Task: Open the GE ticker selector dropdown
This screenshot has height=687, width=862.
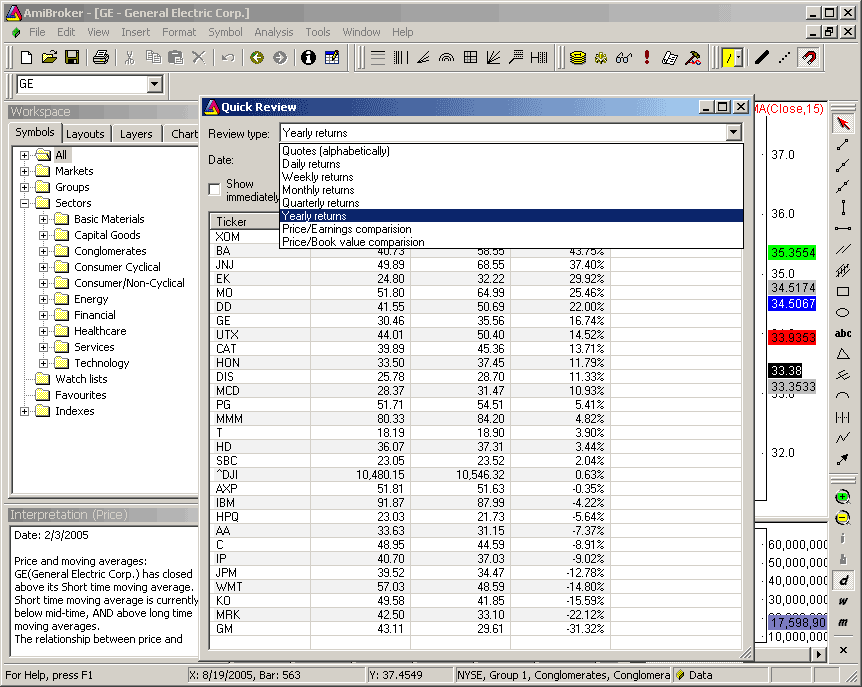Action: pos(155,84)
